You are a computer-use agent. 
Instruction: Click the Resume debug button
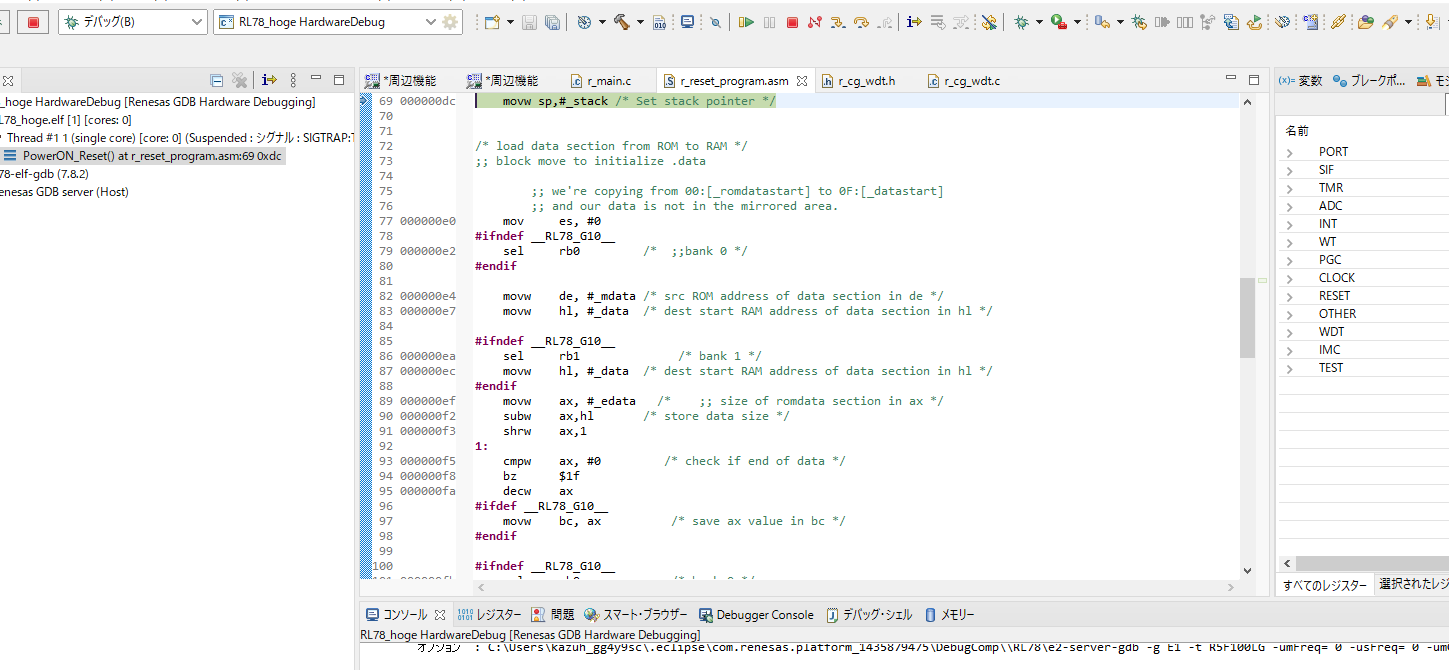tap(746, 22)
